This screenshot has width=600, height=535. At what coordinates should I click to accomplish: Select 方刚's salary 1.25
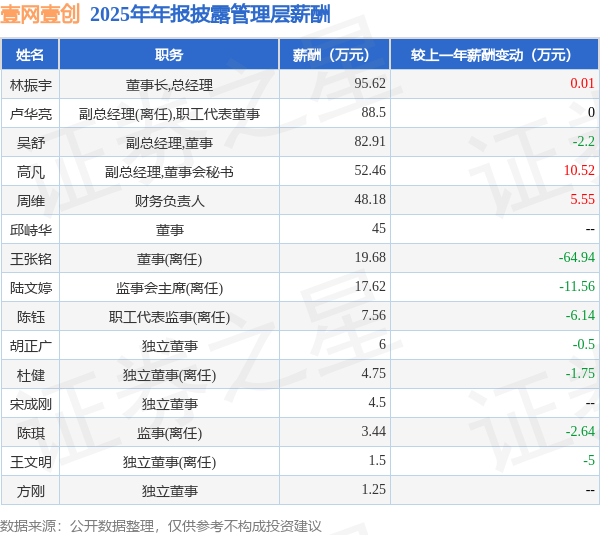[x=373, y=489]
